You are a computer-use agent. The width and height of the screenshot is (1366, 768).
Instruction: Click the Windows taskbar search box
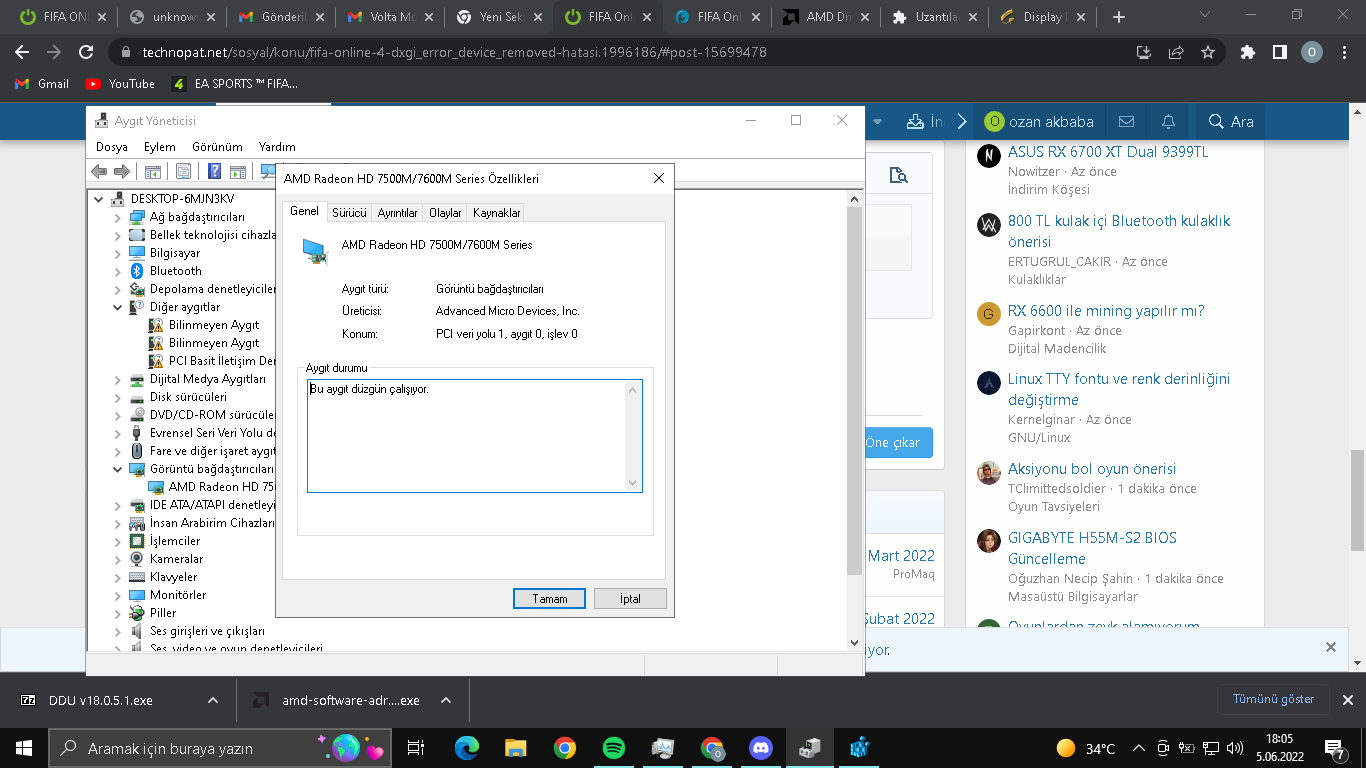coord(218,748)
